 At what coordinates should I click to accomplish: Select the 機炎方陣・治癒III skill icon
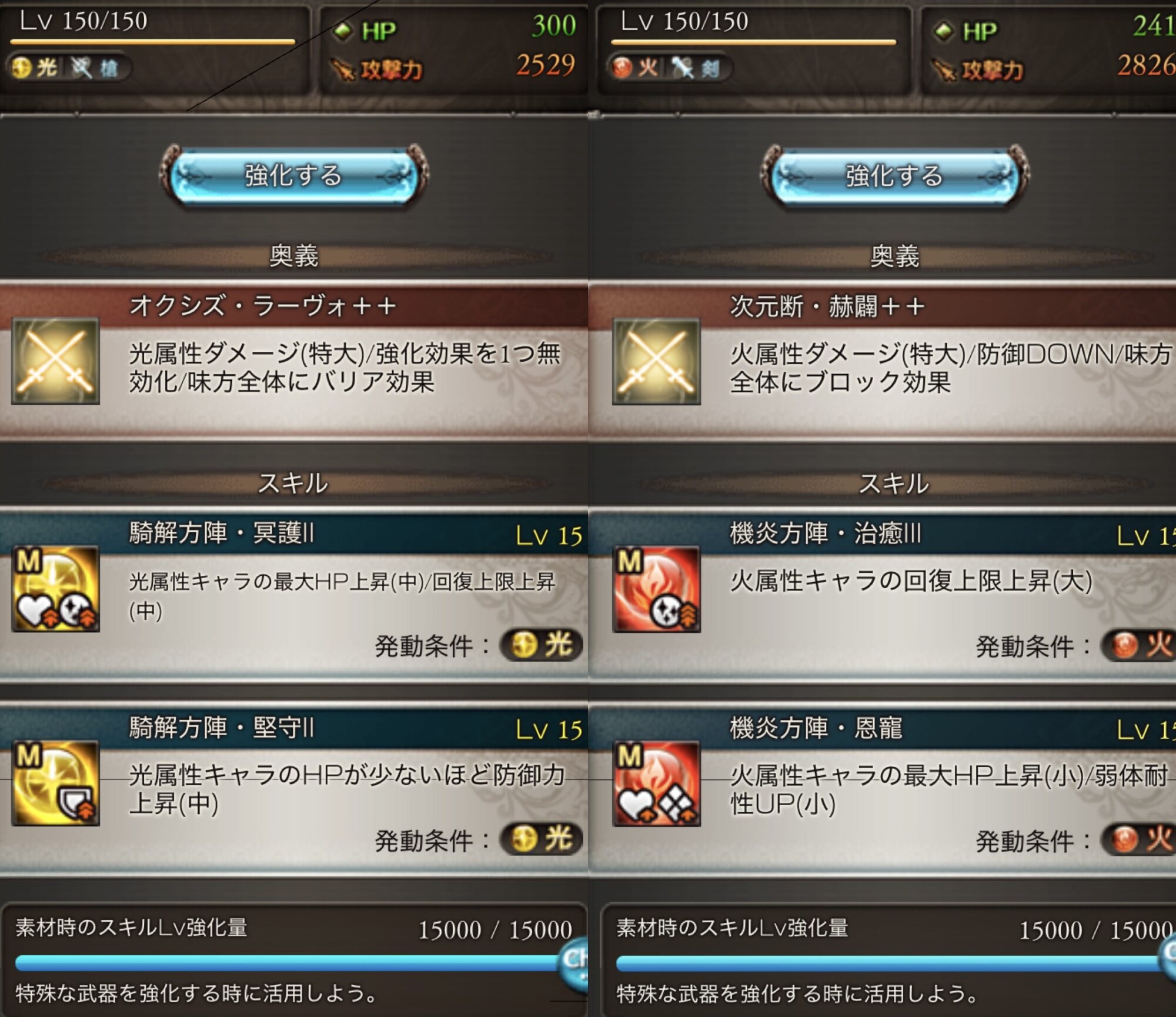coord(656,589)
